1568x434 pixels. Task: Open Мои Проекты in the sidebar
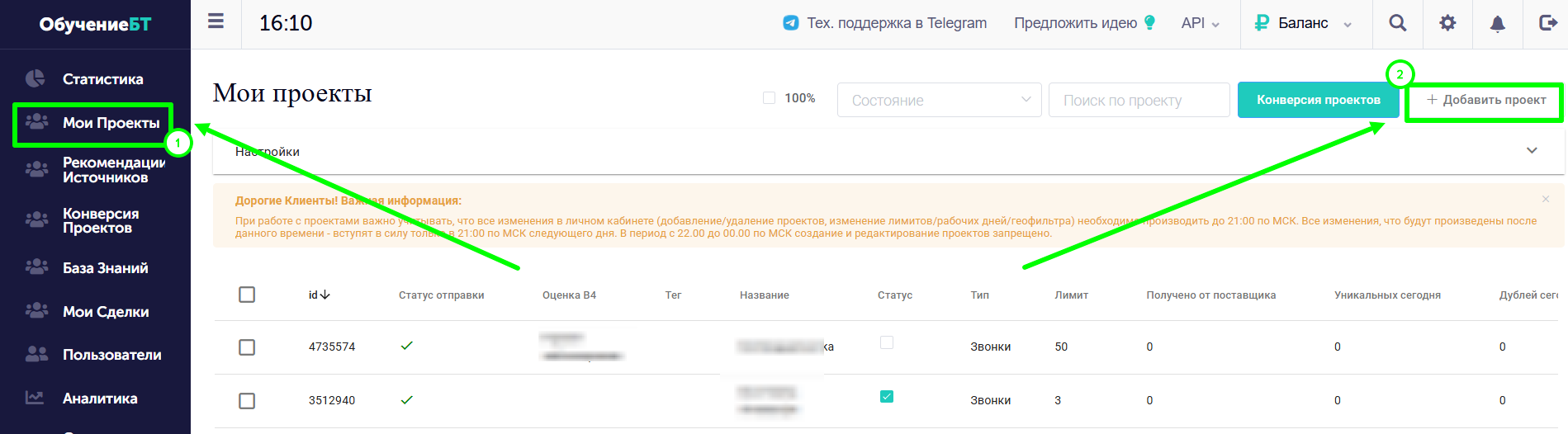pyautogui.click(x=111, y=123)
